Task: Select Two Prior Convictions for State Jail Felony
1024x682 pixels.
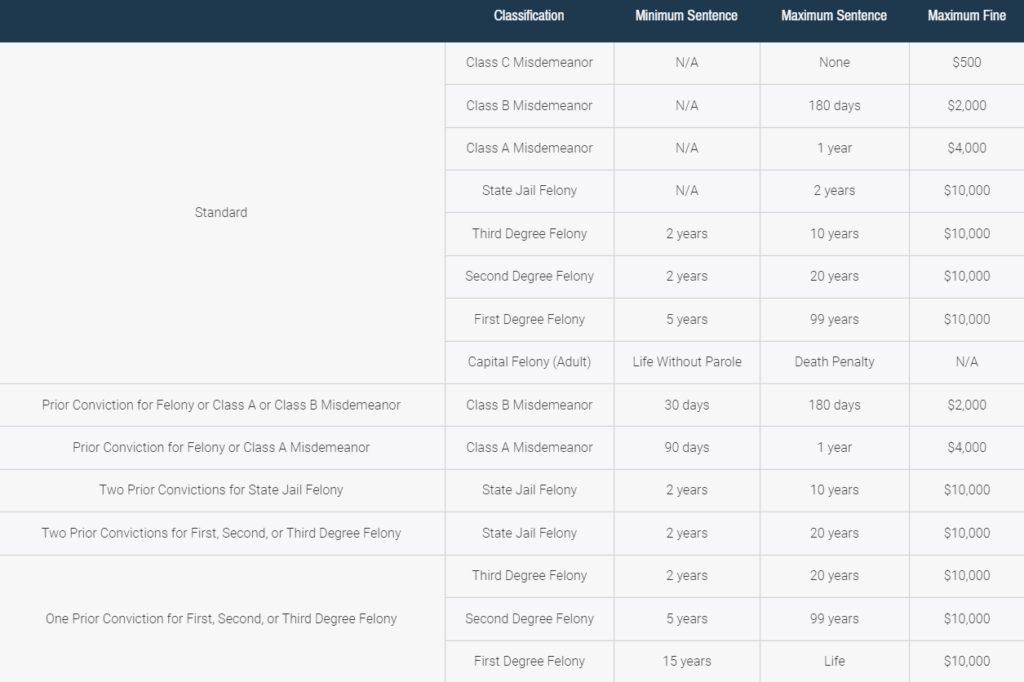Action: [x=221, y=490]
